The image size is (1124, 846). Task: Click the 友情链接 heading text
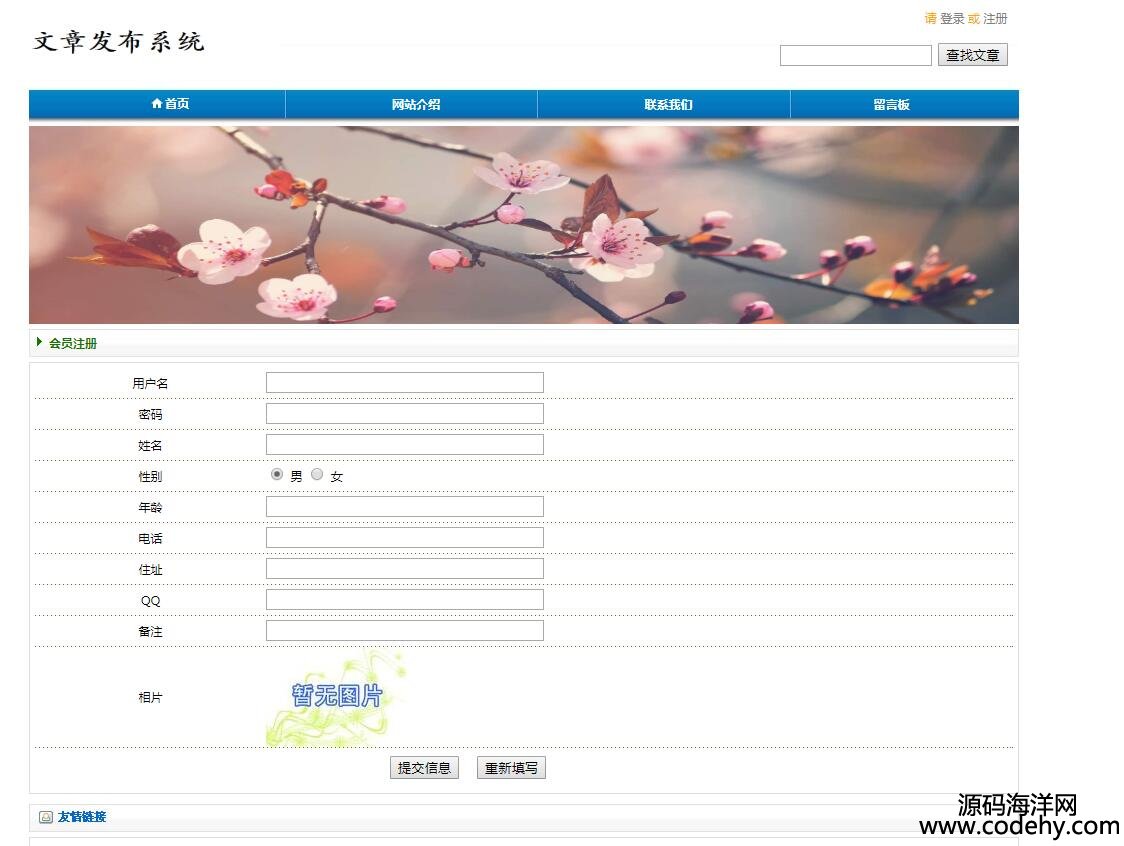(x=82, y=817)
